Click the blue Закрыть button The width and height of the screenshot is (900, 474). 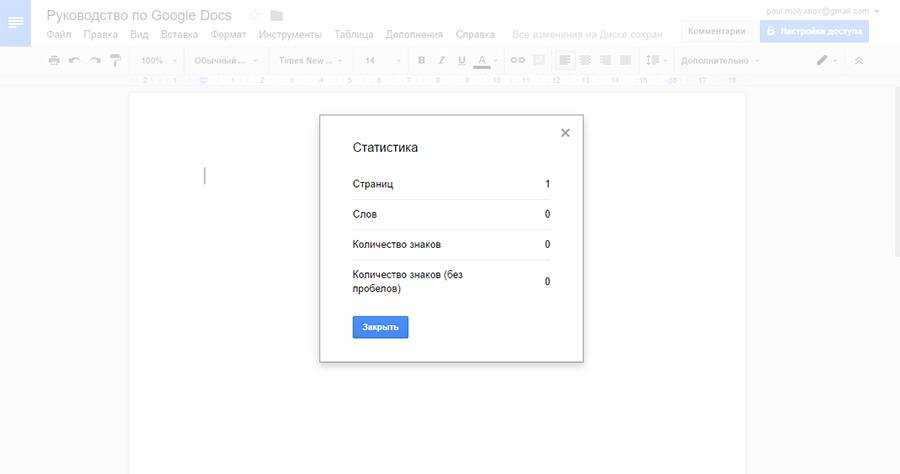pyautogui.click(x=380, y=327)
